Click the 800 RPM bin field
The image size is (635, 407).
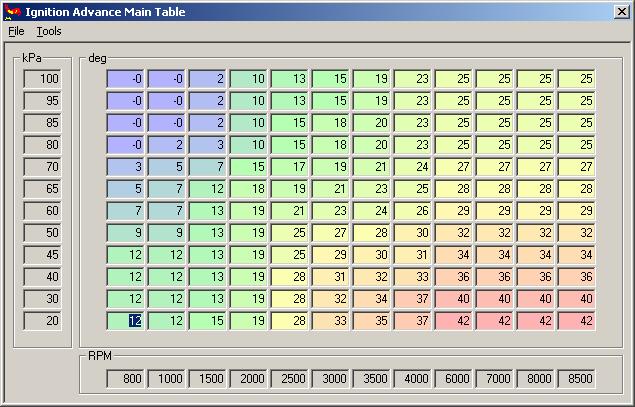point(125,379)
